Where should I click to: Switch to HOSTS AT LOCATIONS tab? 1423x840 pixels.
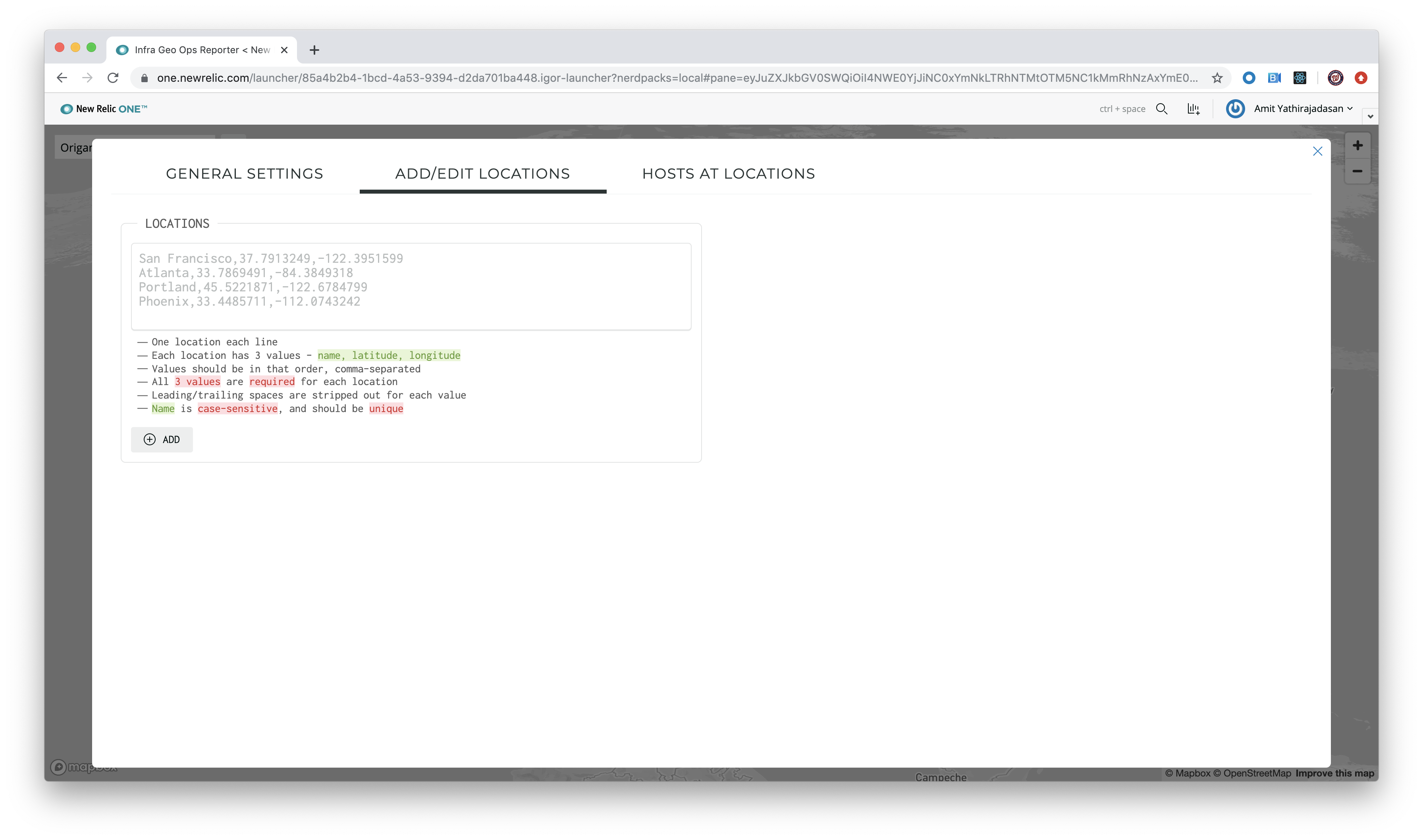[x=728, y=173]
